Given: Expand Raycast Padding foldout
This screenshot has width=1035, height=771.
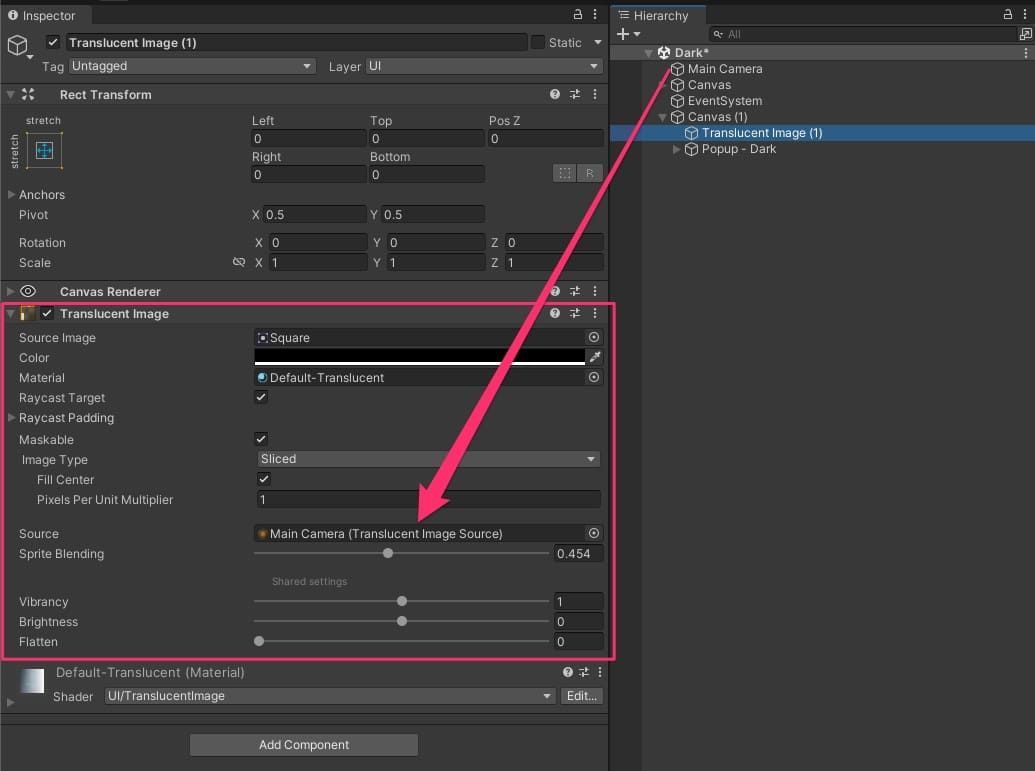Looking at the screenshot, I should click(11, 417).
